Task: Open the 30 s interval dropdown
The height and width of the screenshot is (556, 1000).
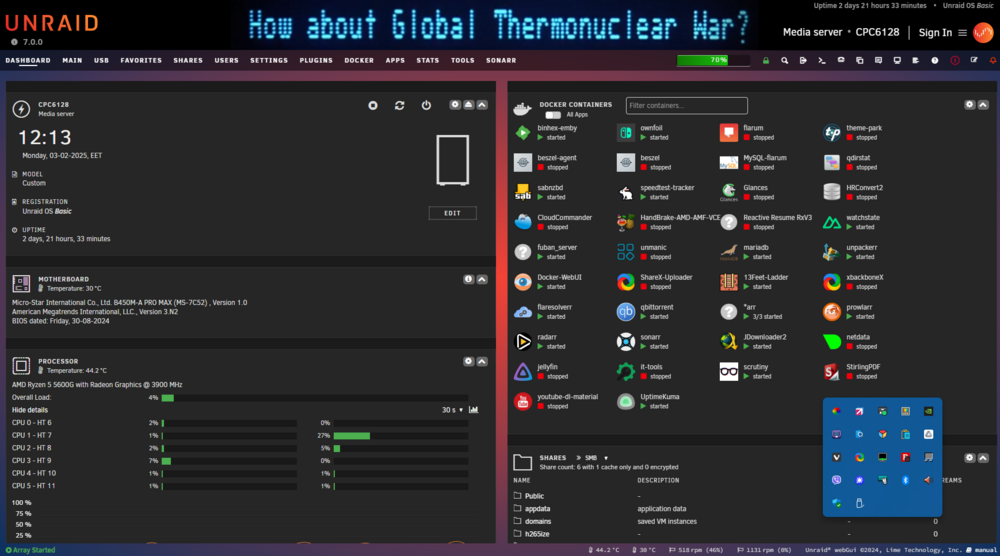Action: 452,410
